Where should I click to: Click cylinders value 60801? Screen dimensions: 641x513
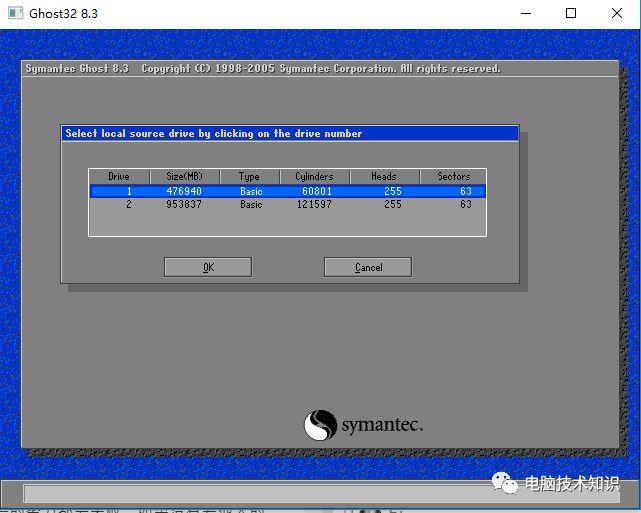coord(317,191)
